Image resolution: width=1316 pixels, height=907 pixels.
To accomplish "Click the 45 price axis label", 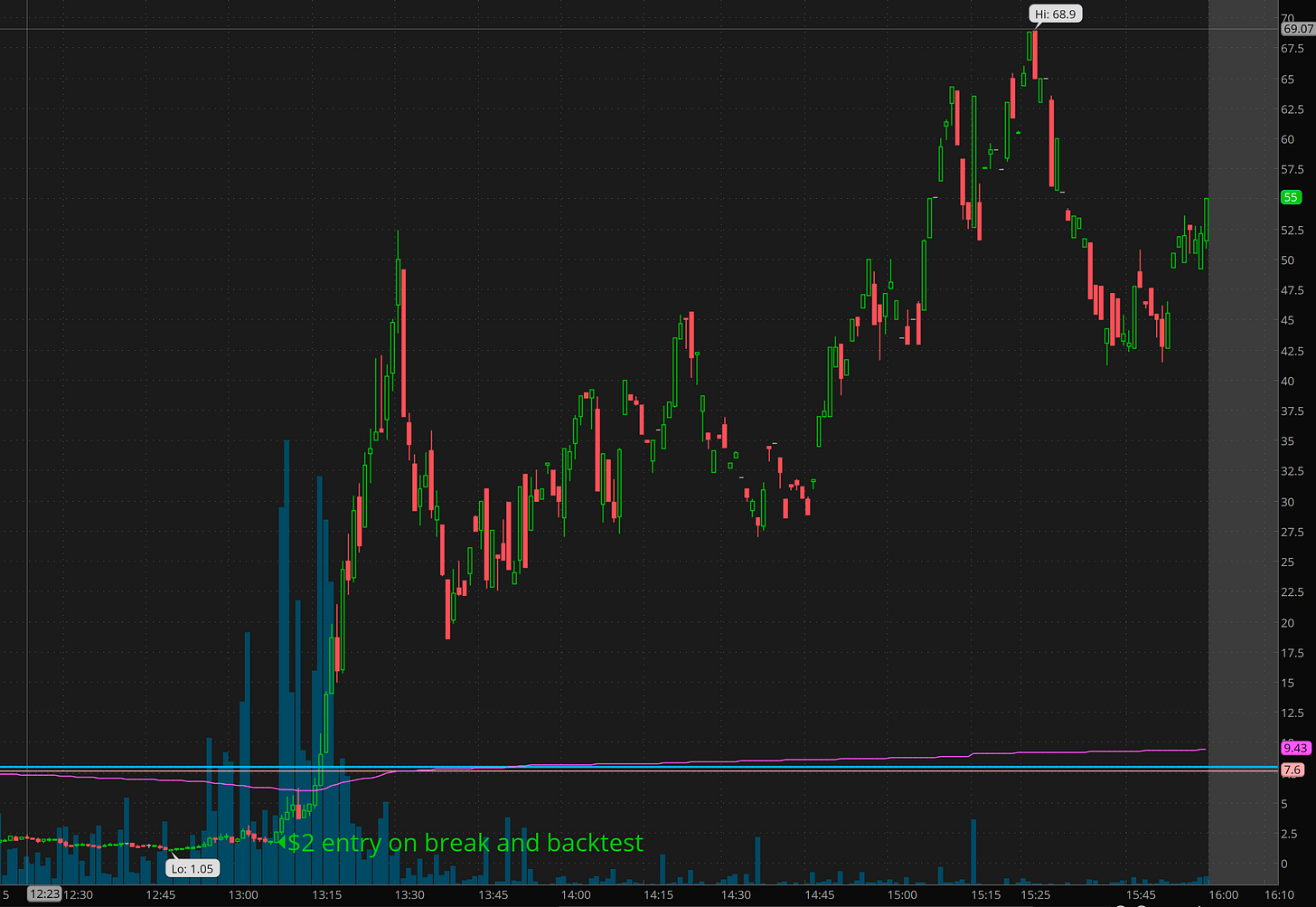I will click(1287, 321).
